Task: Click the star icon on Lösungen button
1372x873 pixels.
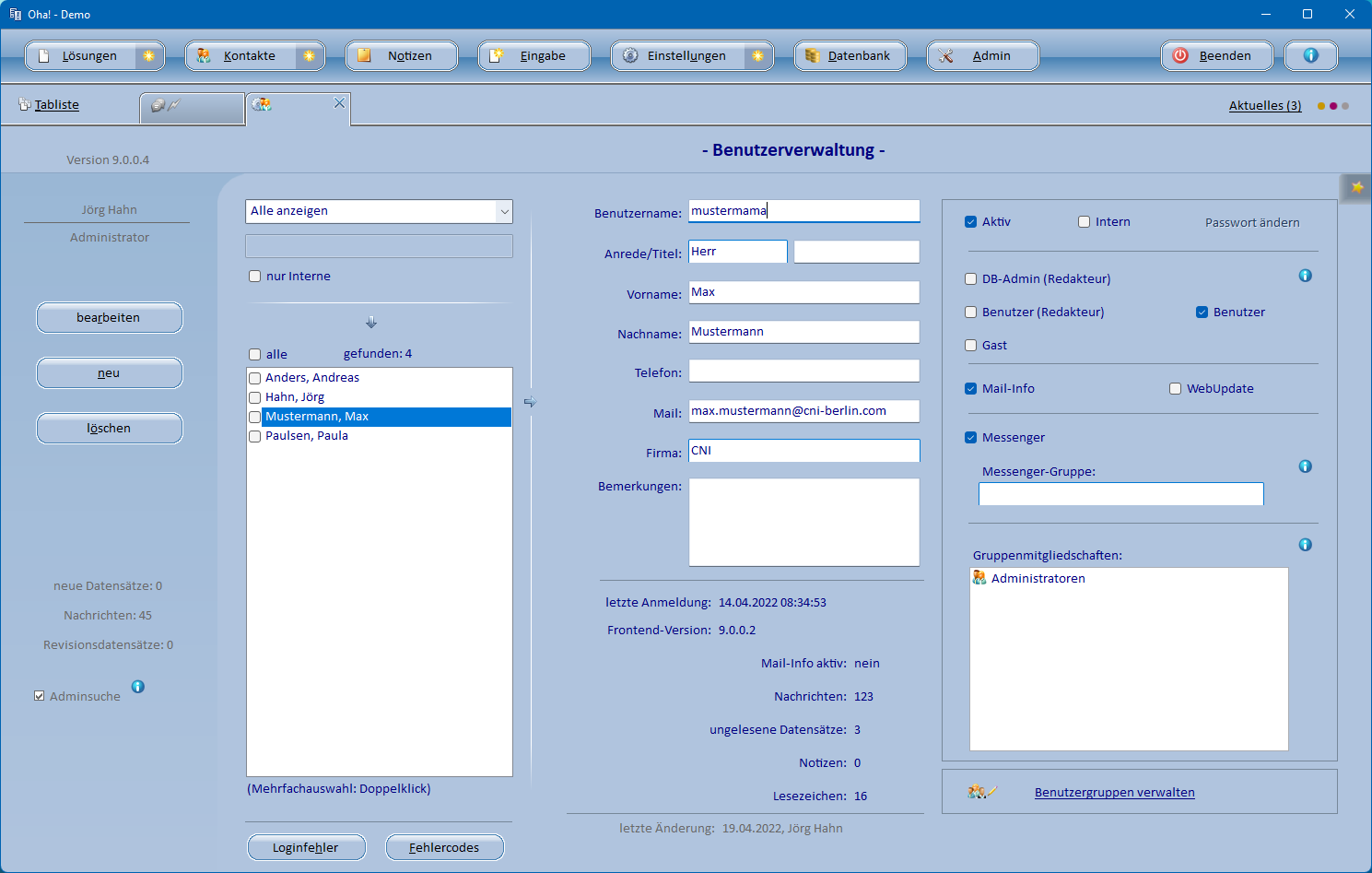Action: coord(148,56)
